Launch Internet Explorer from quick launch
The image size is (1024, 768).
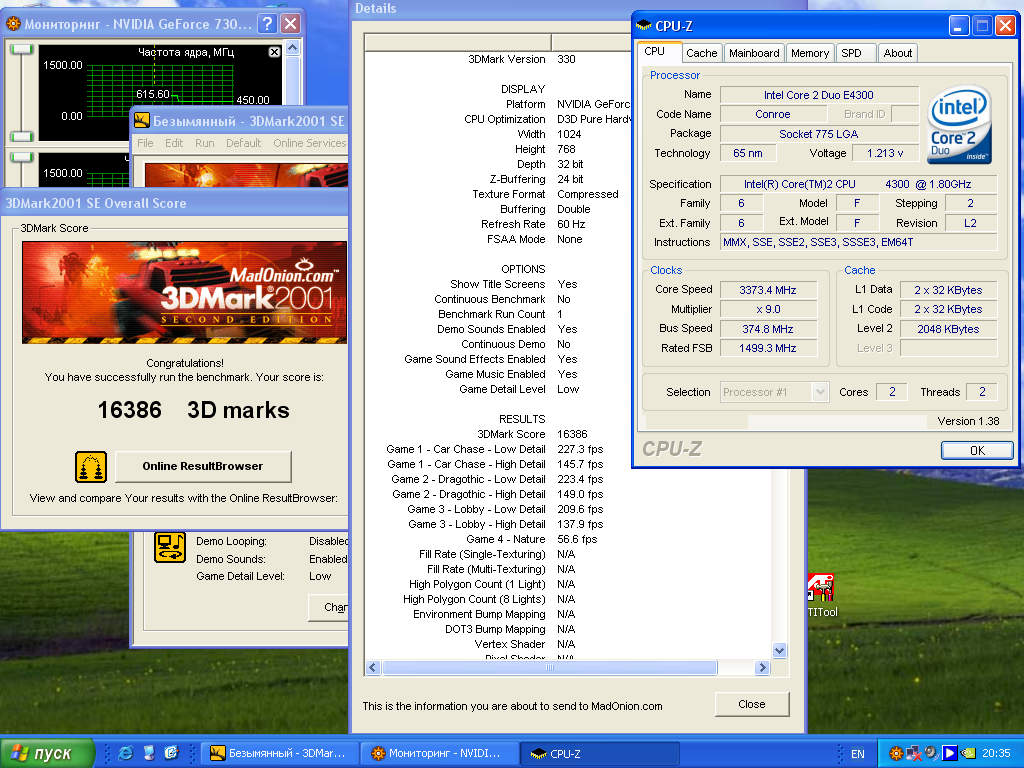(x=125, y=753)
